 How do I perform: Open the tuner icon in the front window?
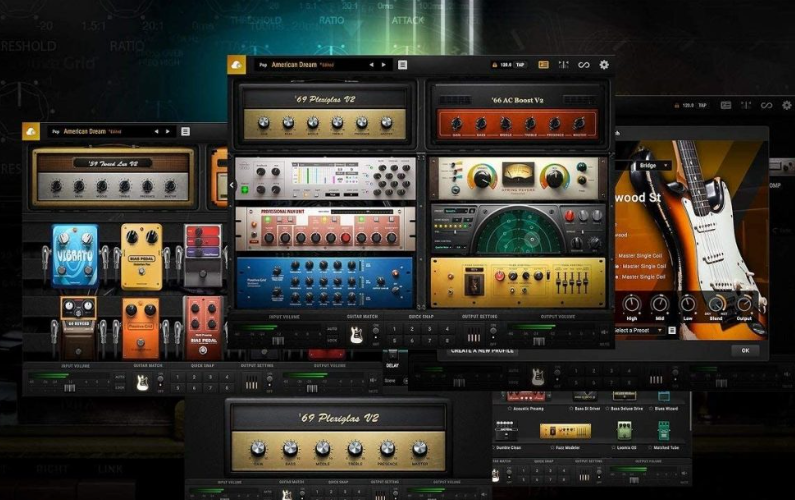(x=563, y=65)
